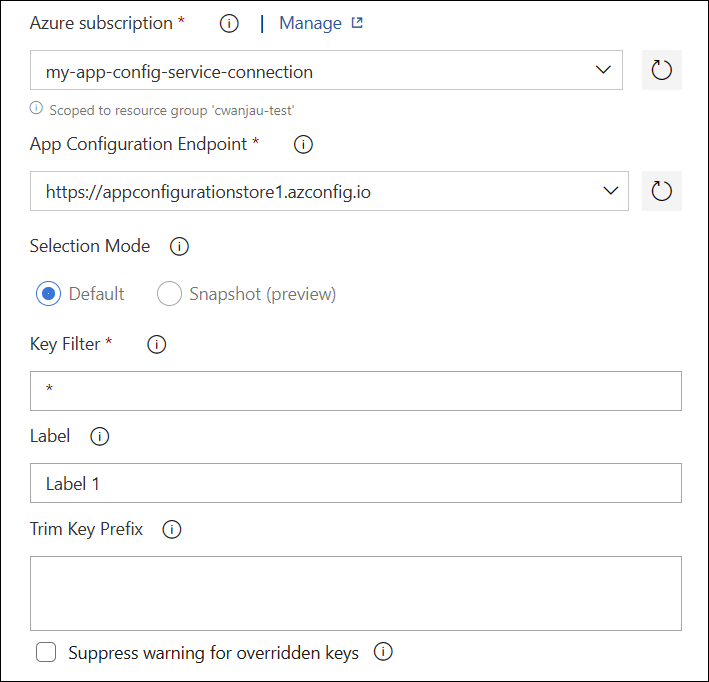The image size is (709, 682).
Task: Click inside Trim Key Prefix text area
Action: tap(355, 593)
